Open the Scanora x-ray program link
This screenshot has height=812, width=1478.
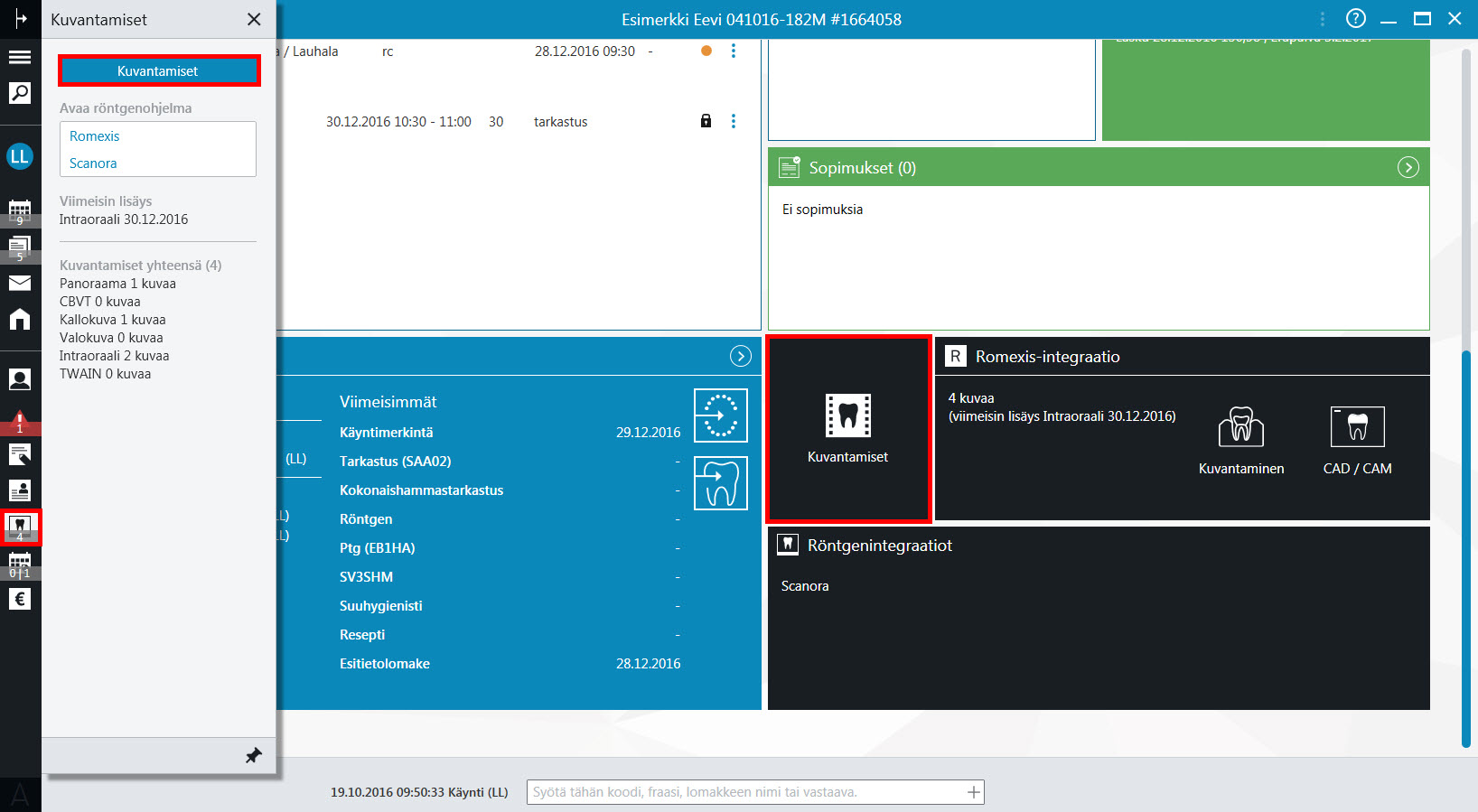[x=93, y=163]
